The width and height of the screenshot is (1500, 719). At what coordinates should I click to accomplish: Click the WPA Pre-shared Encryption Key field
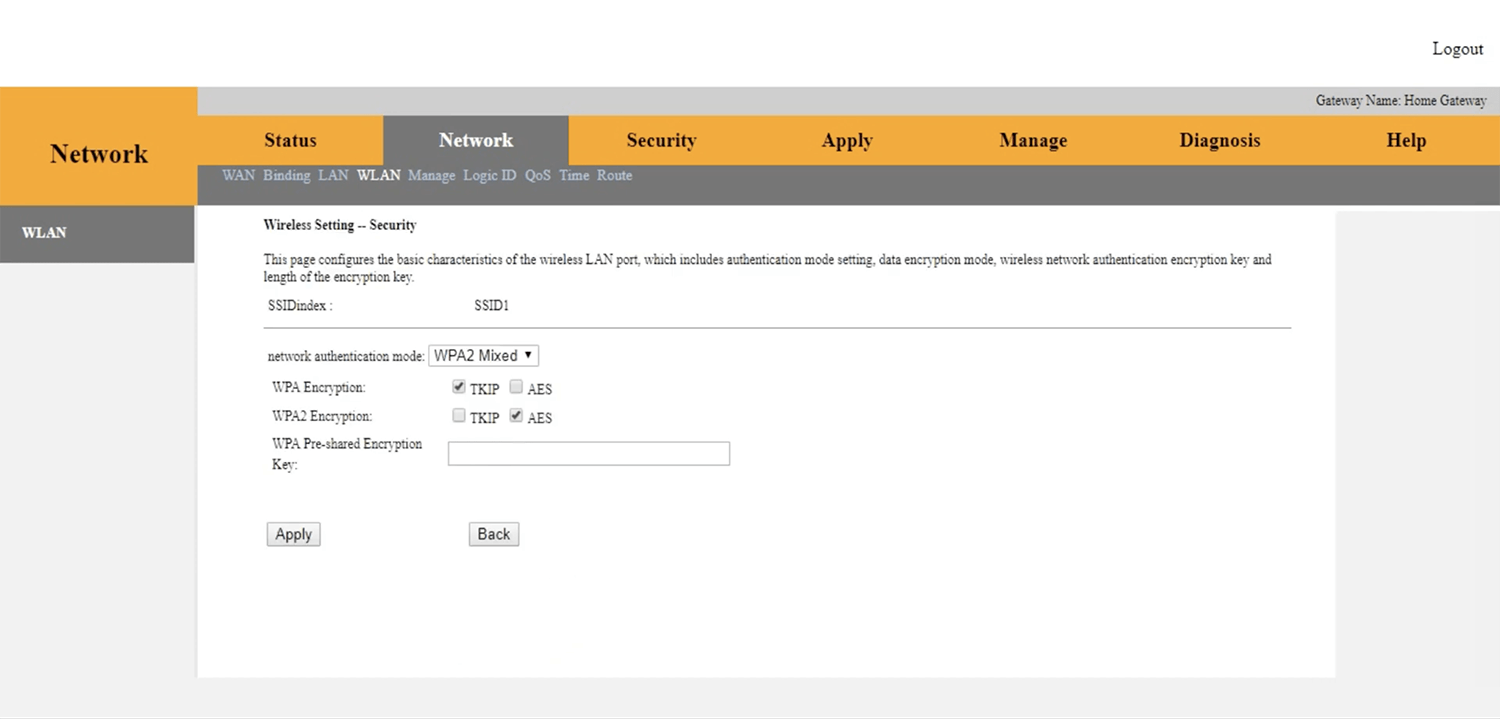[x=588, y=454]
